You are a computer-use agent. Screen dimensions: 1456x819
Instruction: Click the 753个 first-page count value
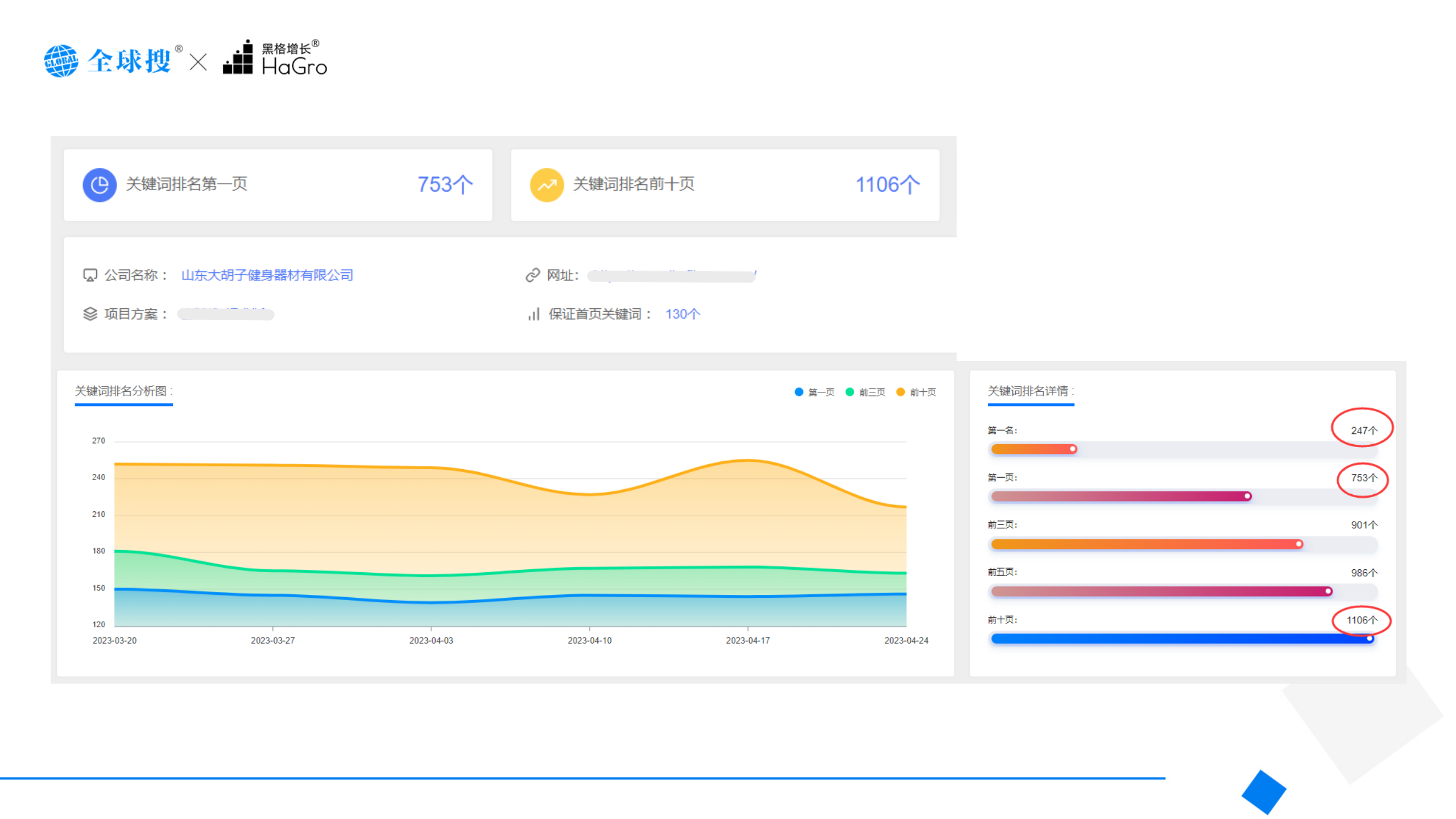coord(445,185)
